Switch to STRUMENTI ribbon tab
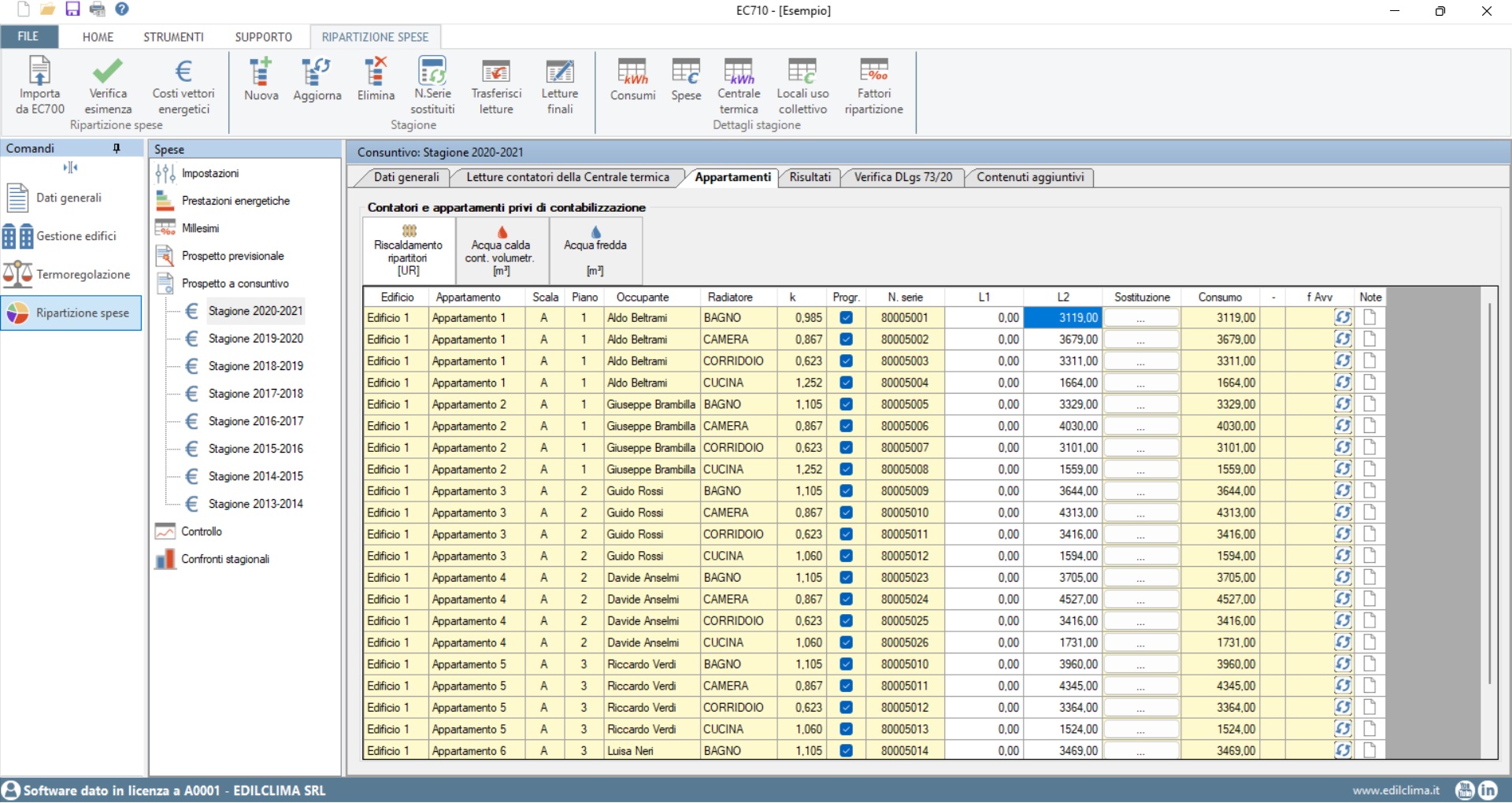This screenshot has height=803, width=1512. tap(173, 37)
